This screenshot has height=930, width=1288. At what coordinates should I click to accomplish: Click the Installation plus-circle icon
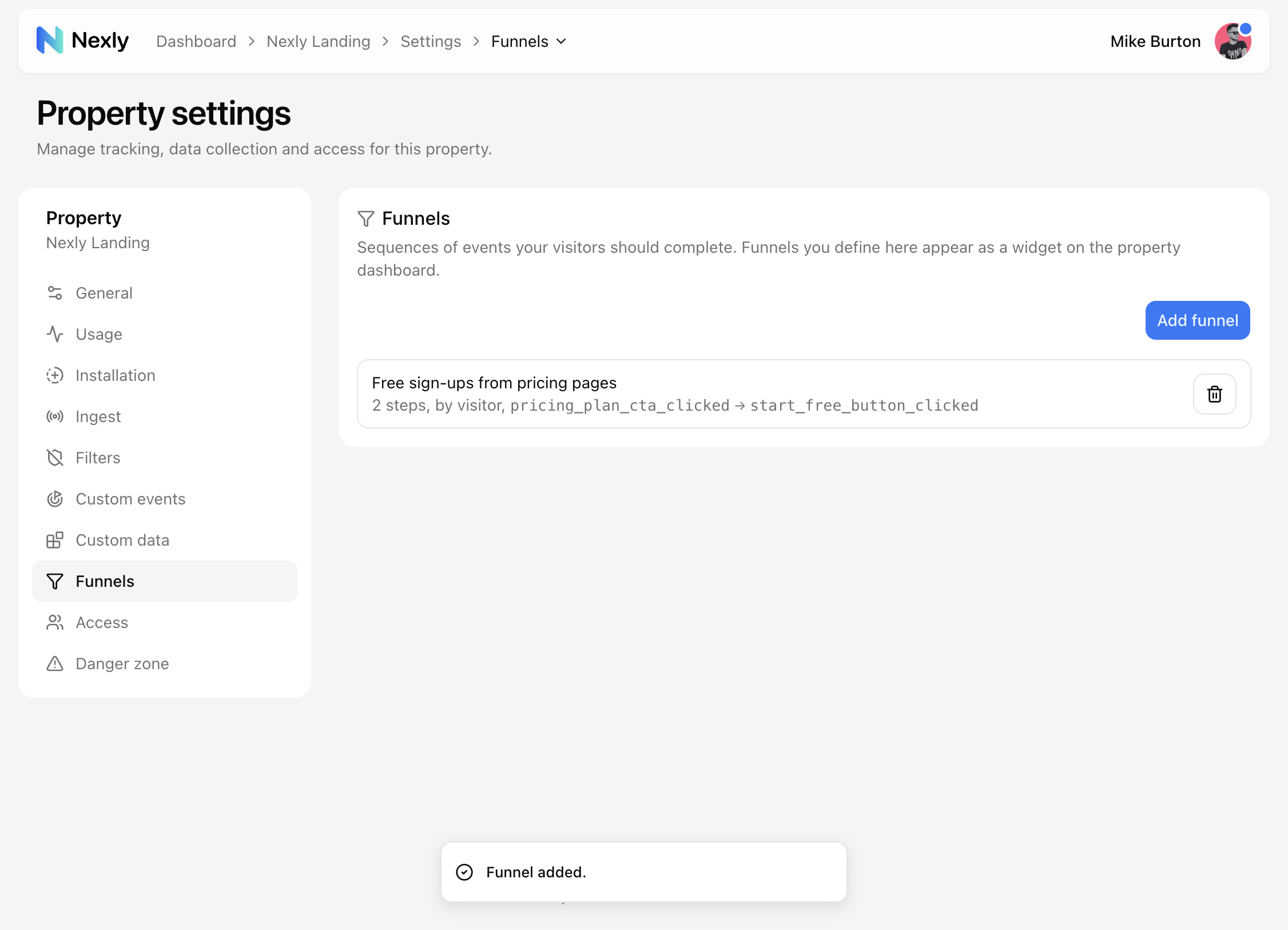coord(55,375)
